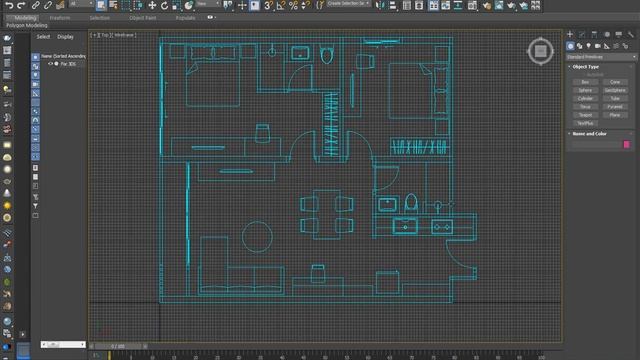Click the Select and Place tool

coord(189,5)
